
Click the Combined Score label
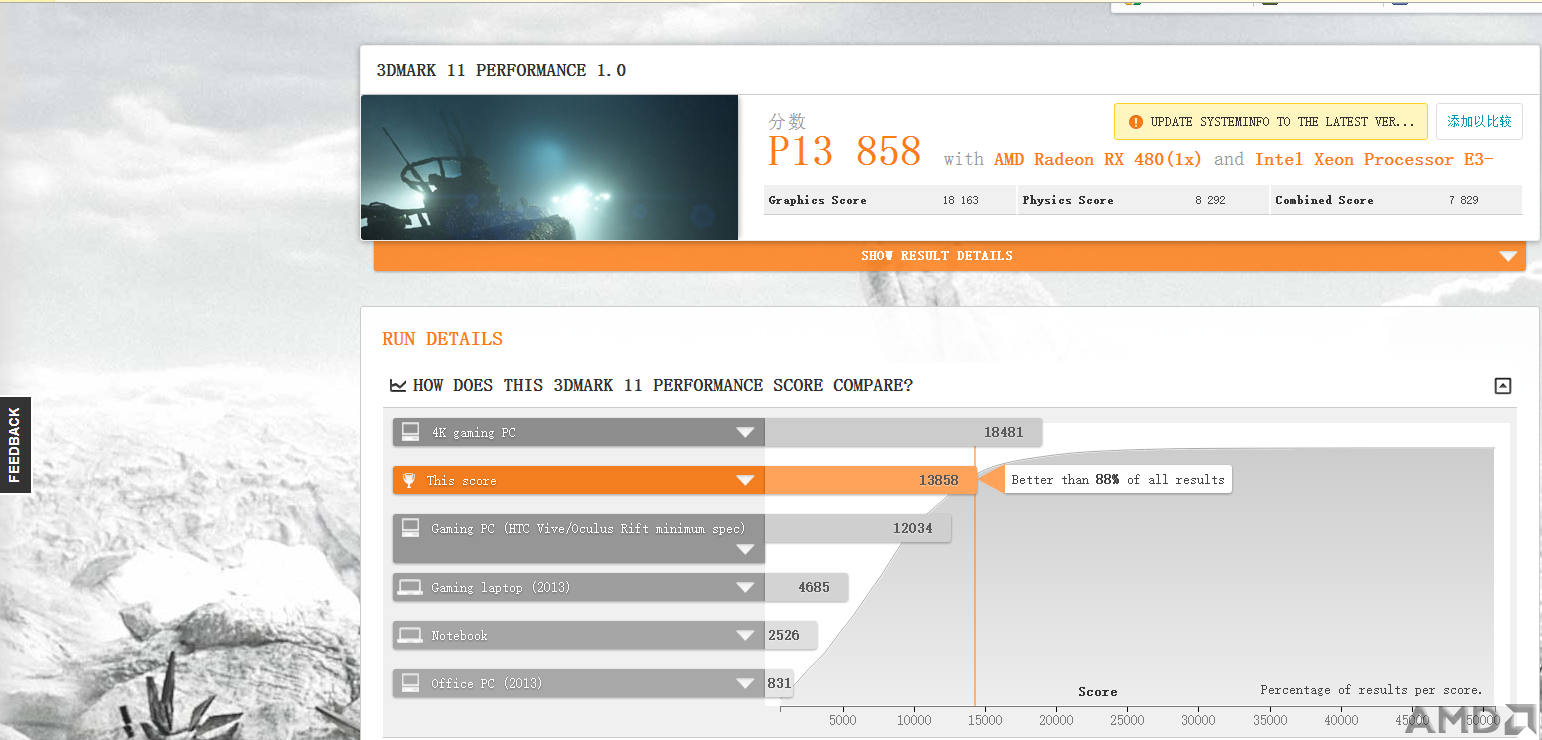tap(1324, 200)
